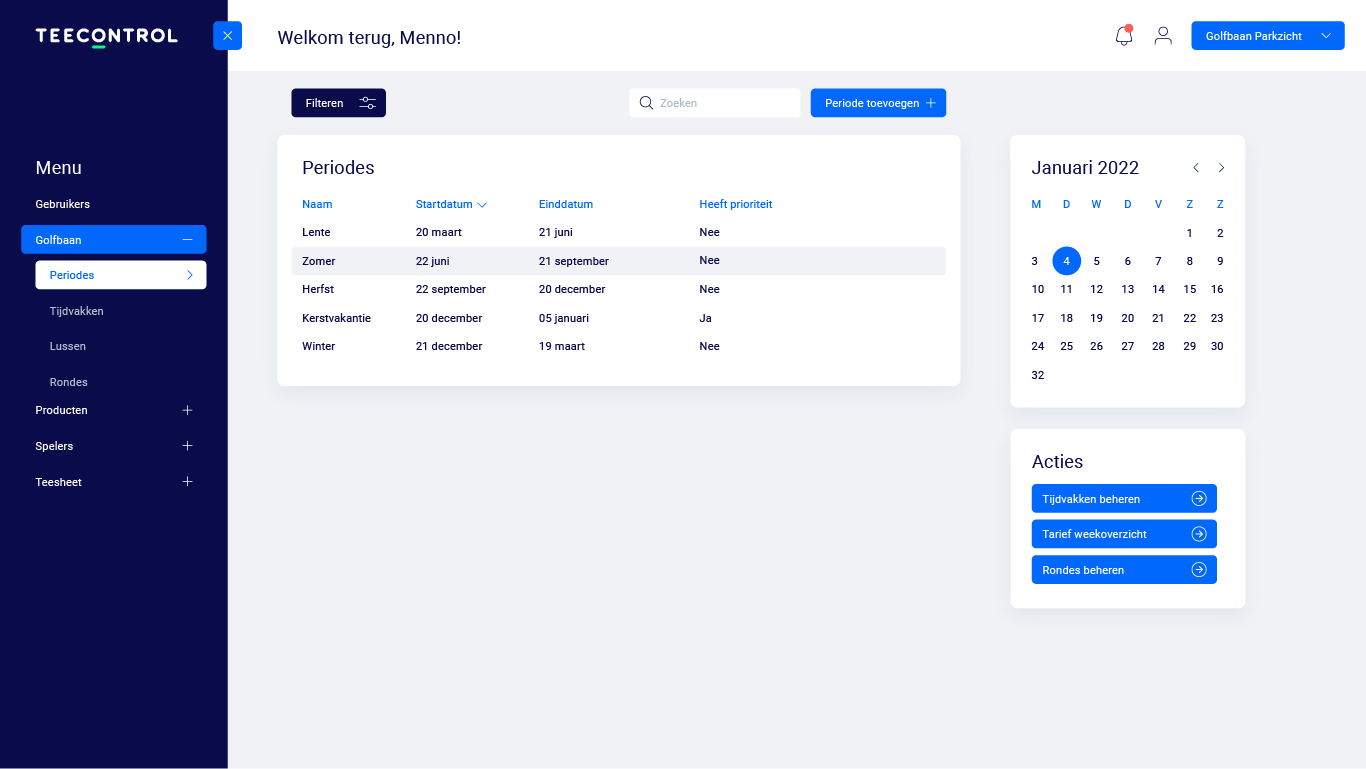Go to previous month in calendar
Image resolution: width=1366 pixels, height=769 pixels.
(1196, 168)
